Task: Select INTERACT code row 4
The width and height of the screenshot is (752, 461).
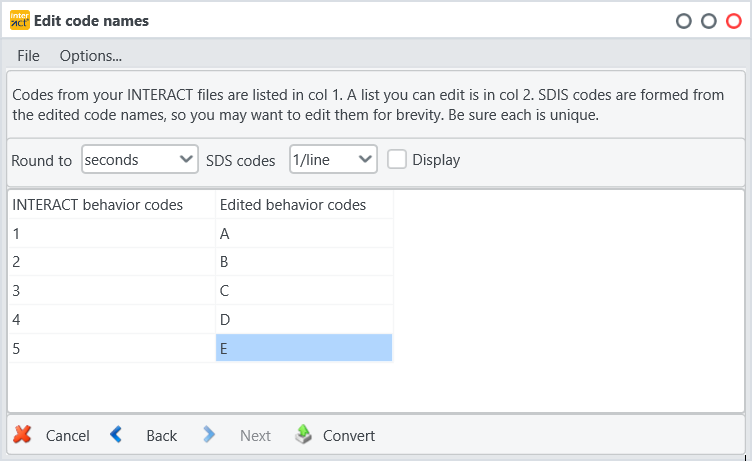Action: click(112, 319)
